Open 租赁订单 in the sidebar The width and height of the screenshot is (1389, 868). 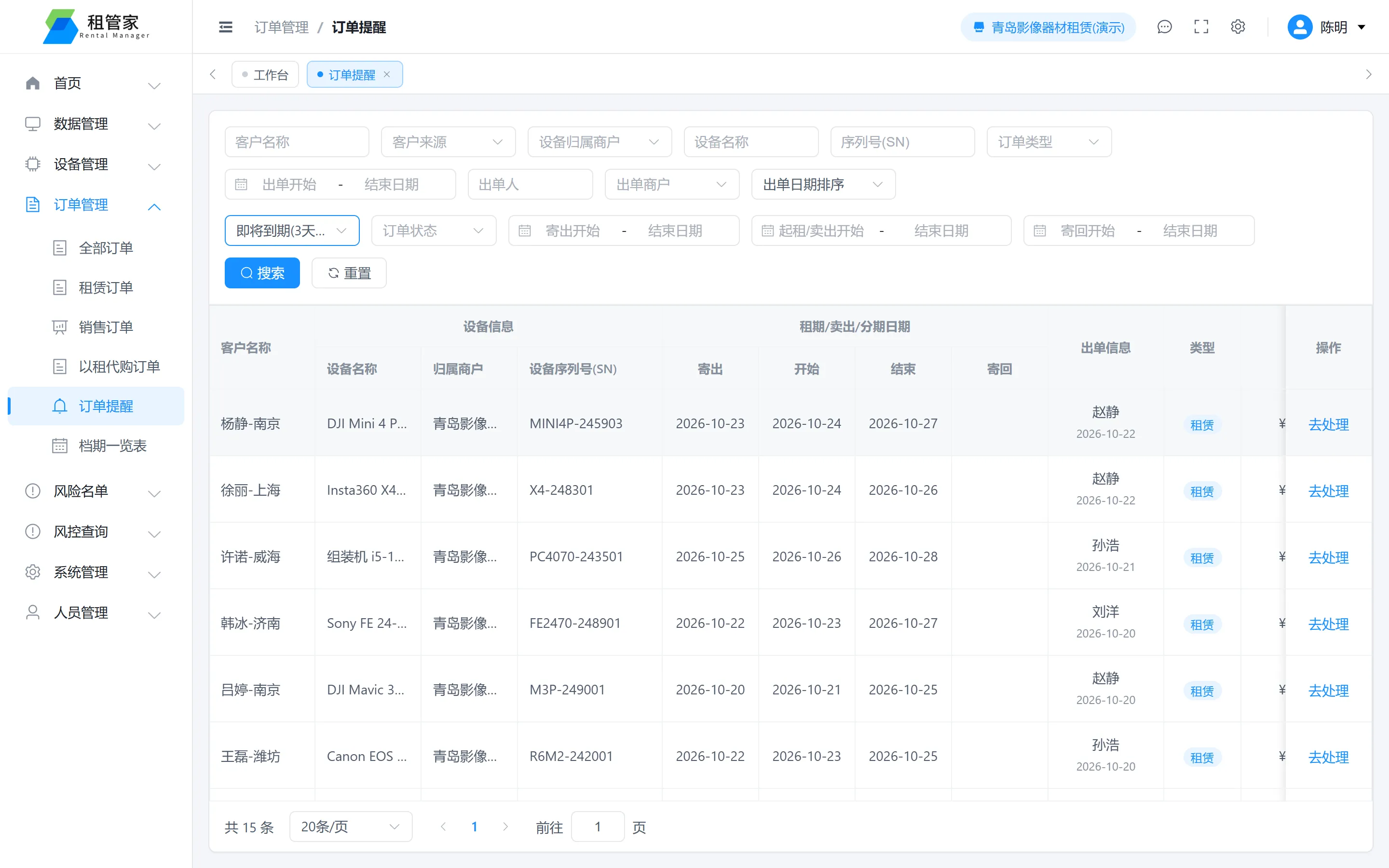point(96,287)
